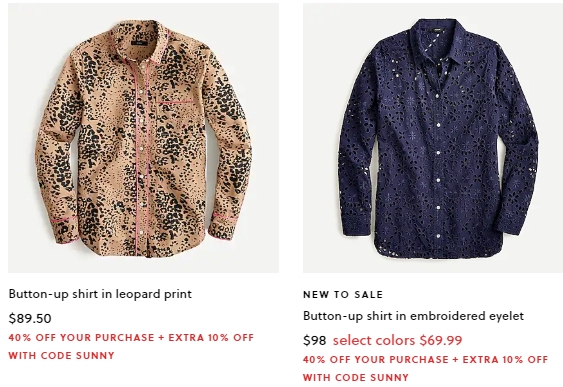
Task: Click the top white button on navy shirt
Action: (438, 96)
